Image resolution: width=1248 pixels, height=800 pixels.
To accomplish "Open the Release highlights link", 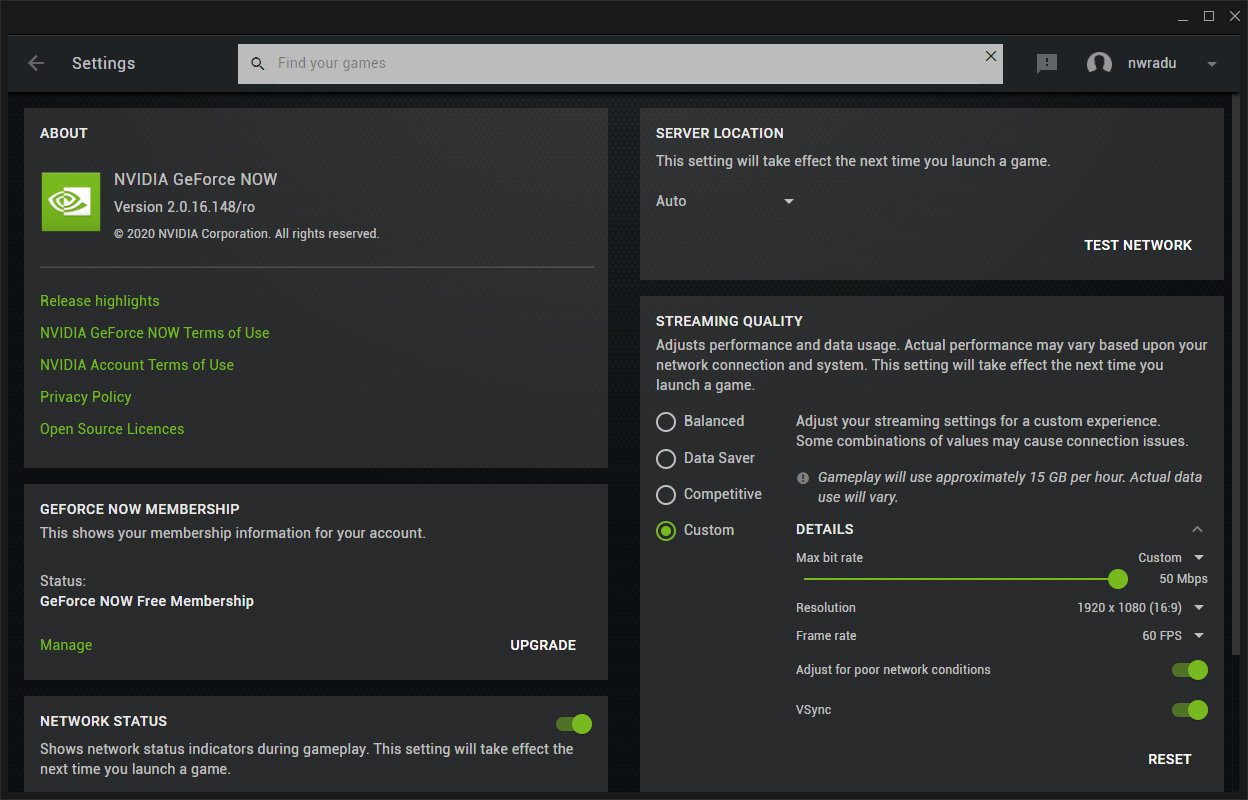I will [100, 301].
